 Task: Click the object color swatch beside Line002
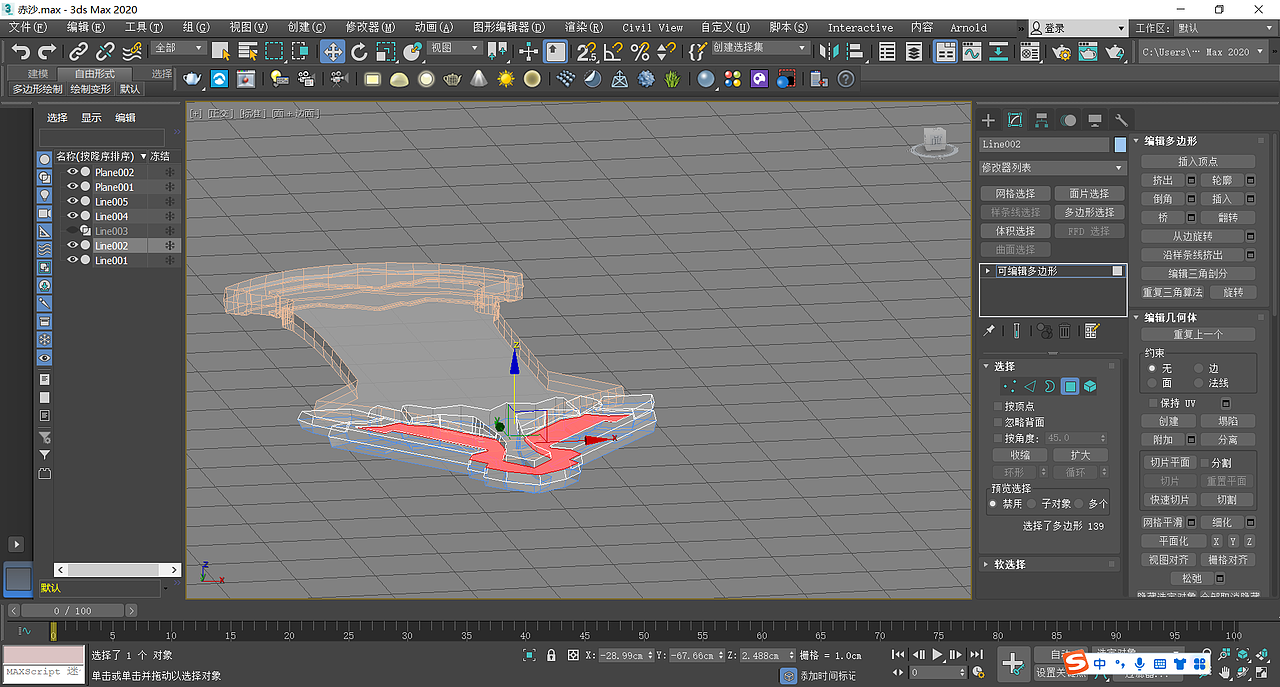click(x=1120, y=144)
